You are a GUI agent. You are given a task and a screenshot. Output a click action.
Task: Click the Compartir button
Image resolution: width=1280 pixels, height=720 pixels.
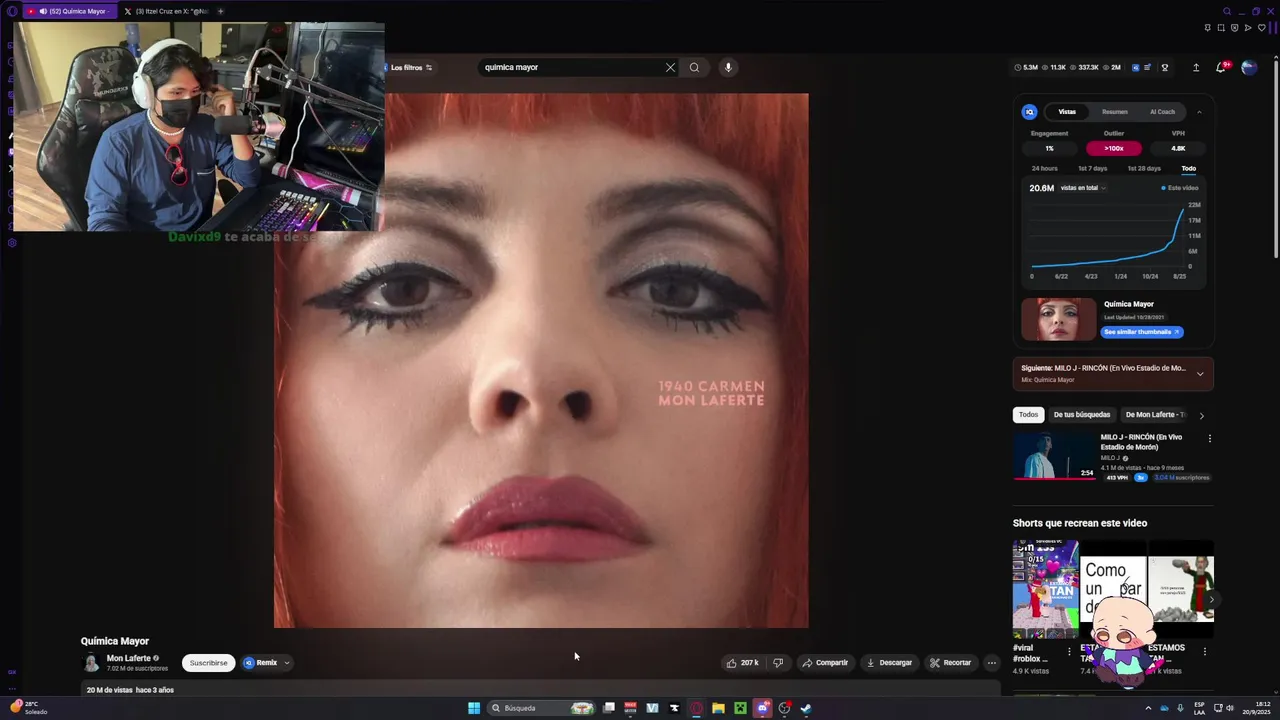[x=825, y=662]
